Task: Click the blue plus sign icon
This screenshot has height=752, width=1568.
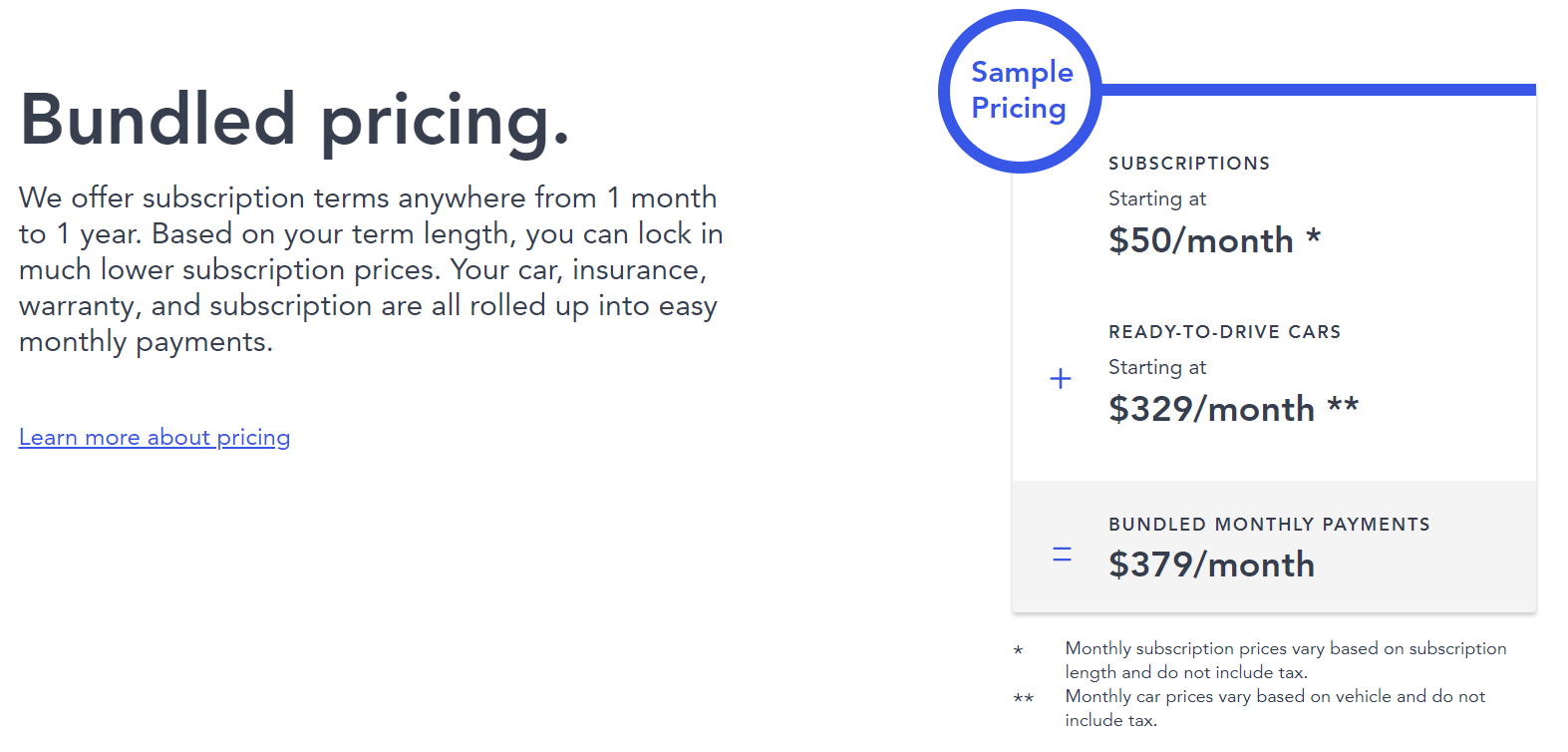Action: click(x=1061, y=379)
